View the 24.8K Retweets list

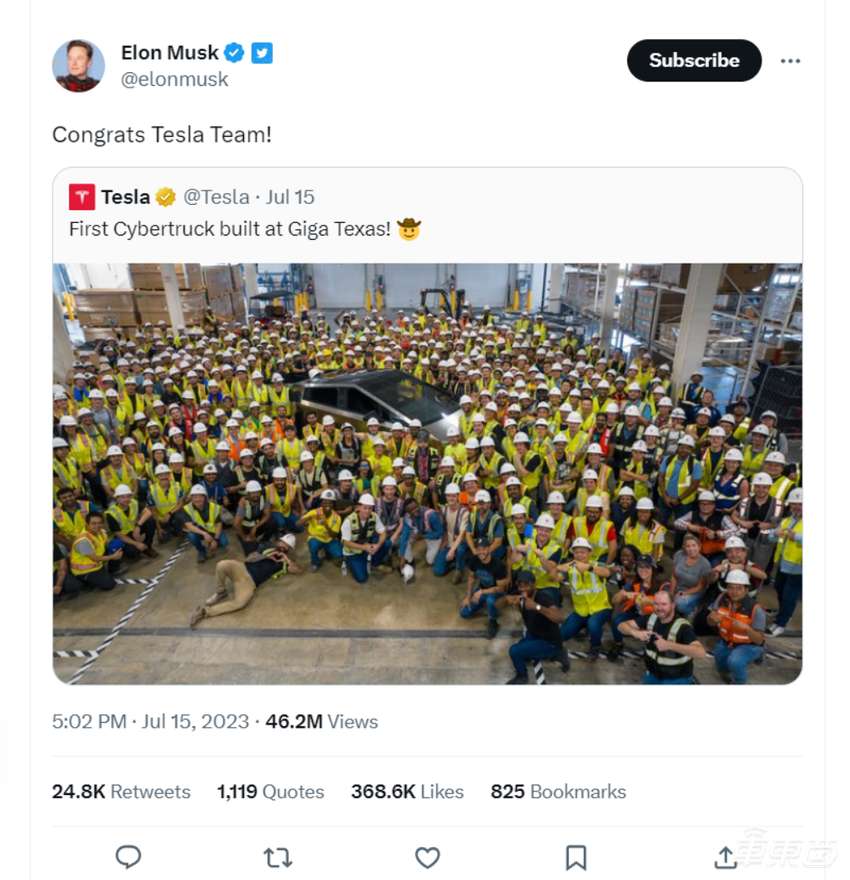tap(121, 791)
